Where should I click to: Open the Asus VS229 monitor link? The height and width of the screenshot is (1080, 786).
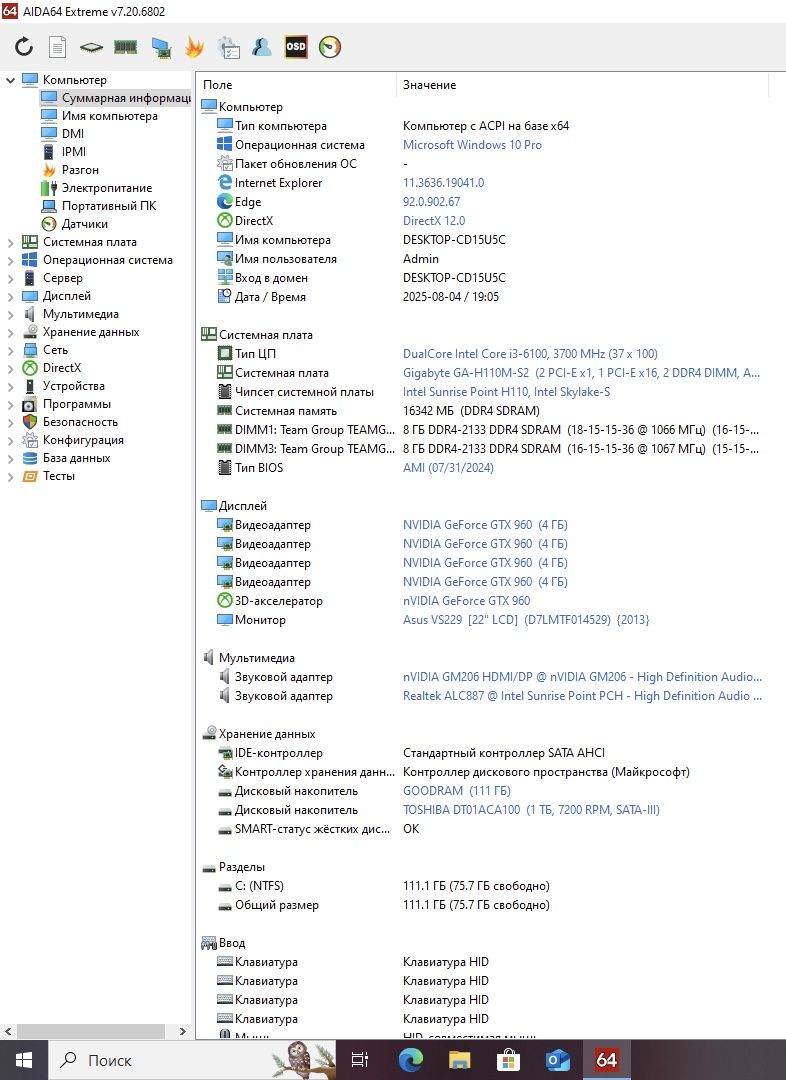click(526, 619)
